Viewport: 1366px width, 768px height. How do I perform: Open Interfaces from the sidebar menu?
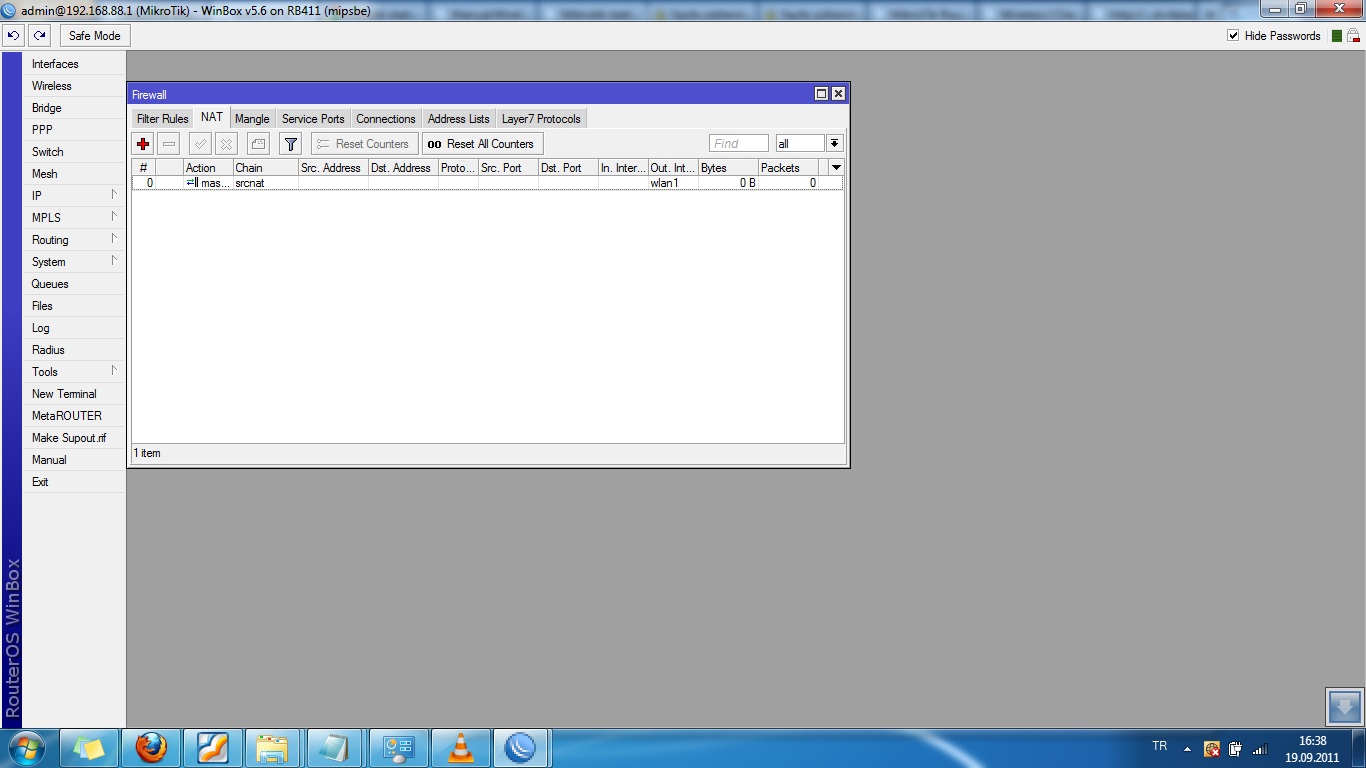pos(74,64)
